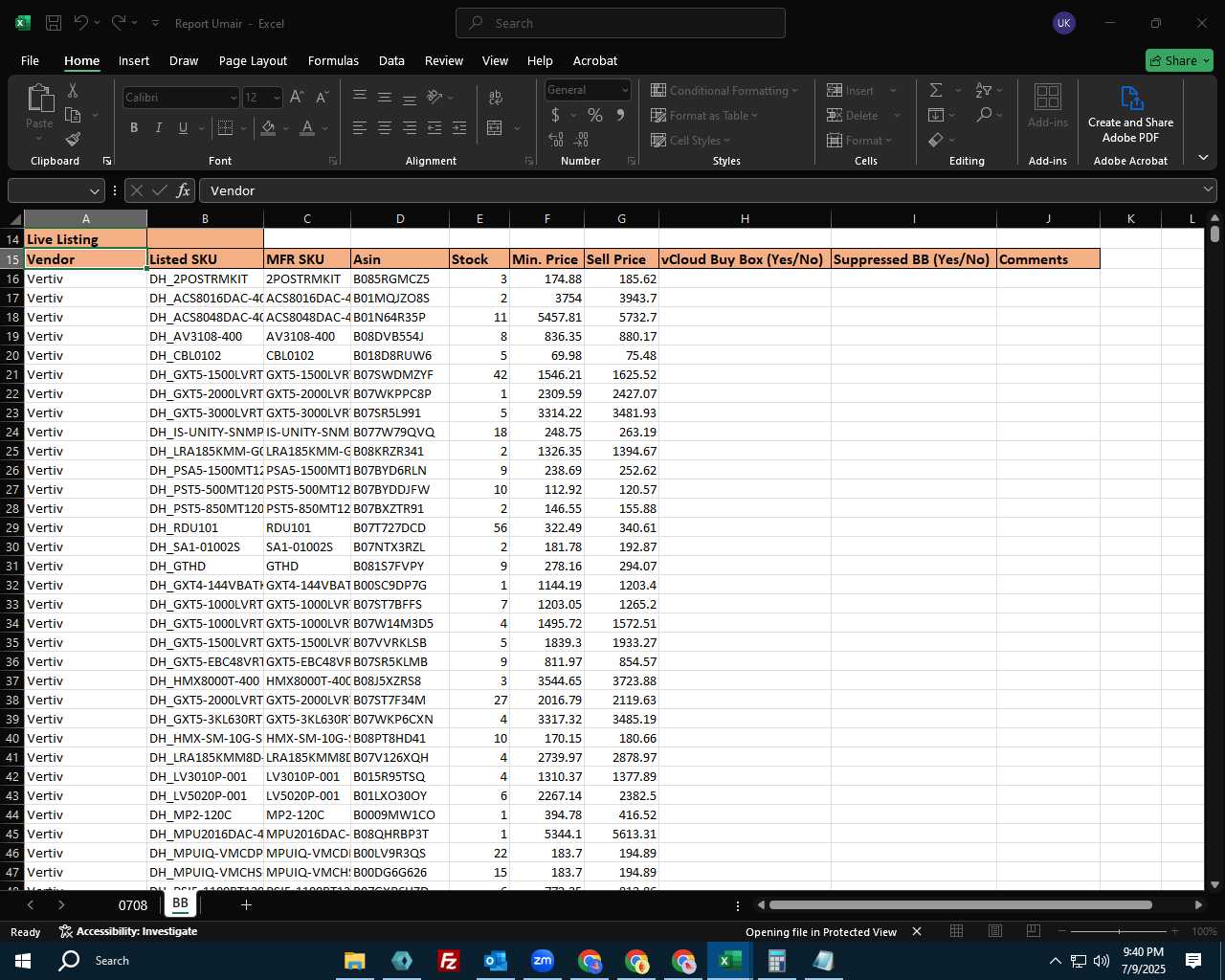Apply Comma Style format
Screen dimensions: 1225x980
pos(620,115)
